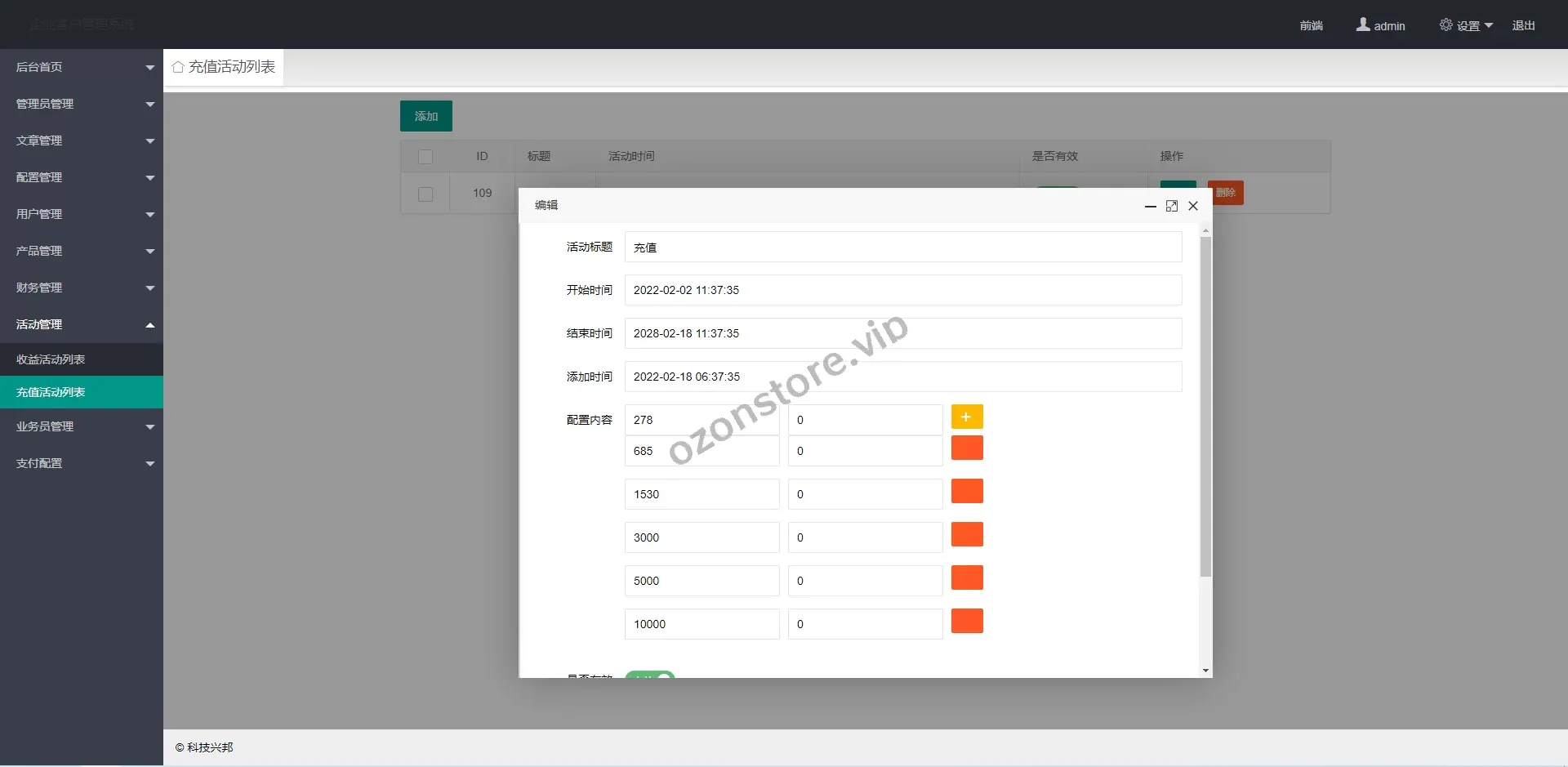This screenshot has width=1568, height=767.
Task: Click the home icon in the breadcrumb bar
Action: 178,67
